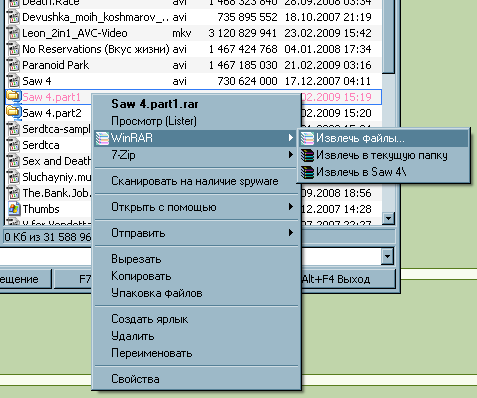Click the size value '730 624 000'
This screenshot has width=477, height=398.
(247, 81)
